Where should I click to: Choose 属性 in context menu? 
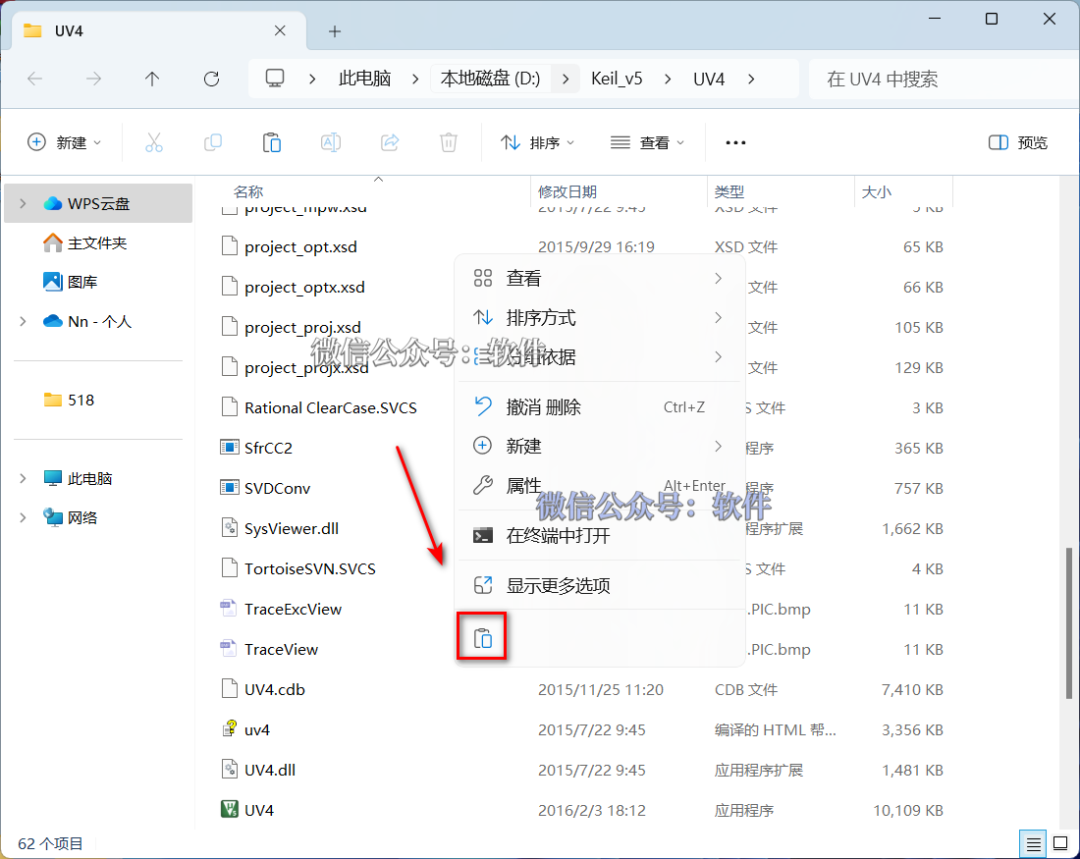coord(599,486)
